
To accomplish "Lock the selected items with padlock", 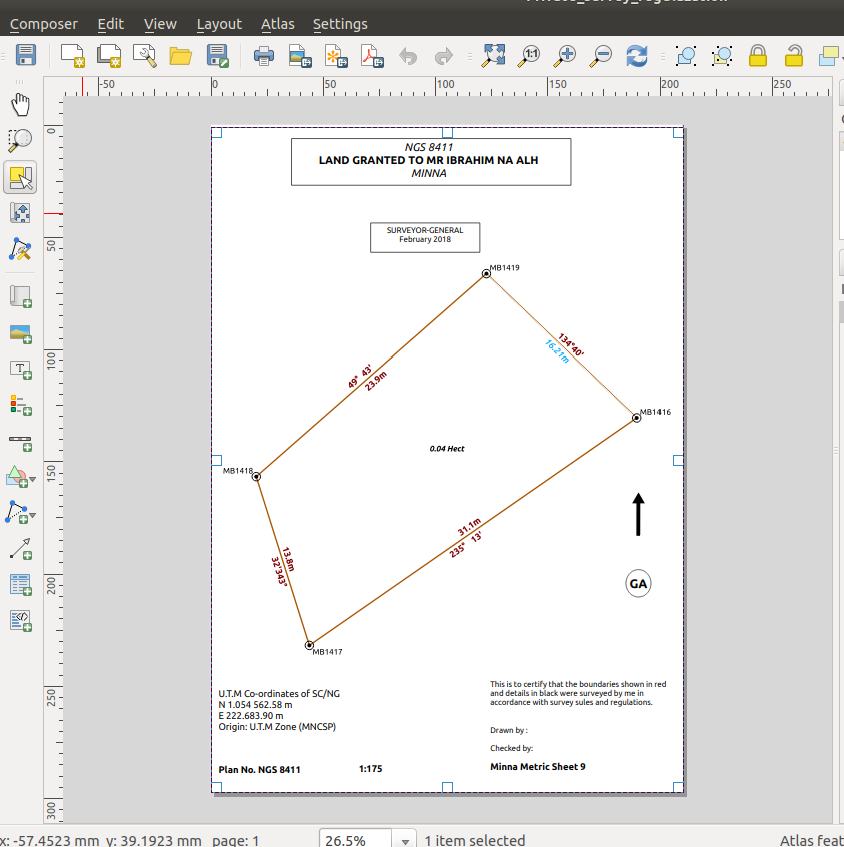I will [x=758, y=56].
